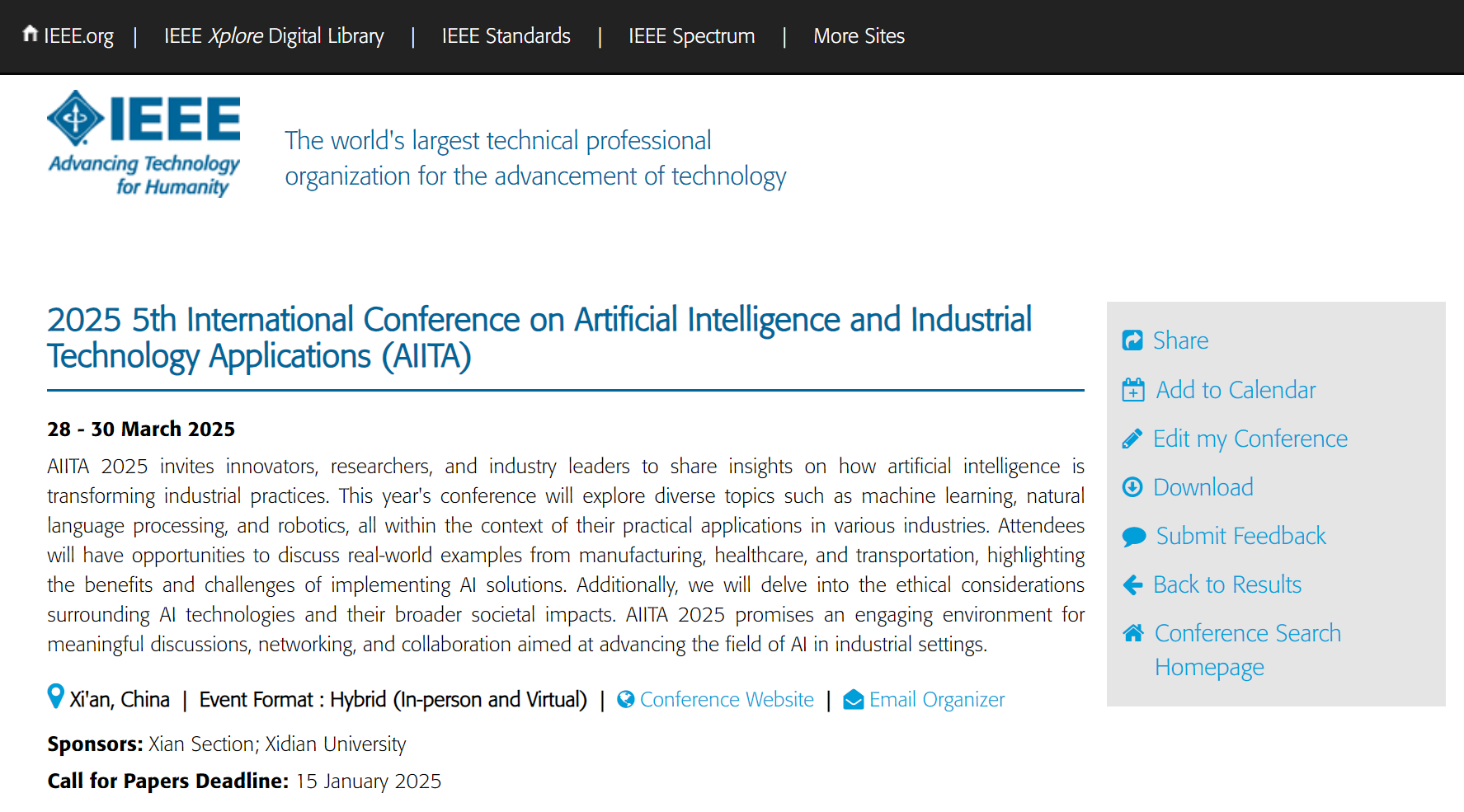Click the home icon next to IEEE.org
The height and width of the screenshot is (812, 1464).
(30, 34)
